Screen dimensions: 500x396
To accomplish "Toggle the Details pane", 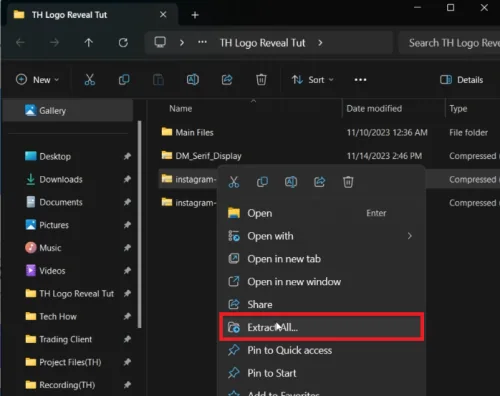I will 461,80.
